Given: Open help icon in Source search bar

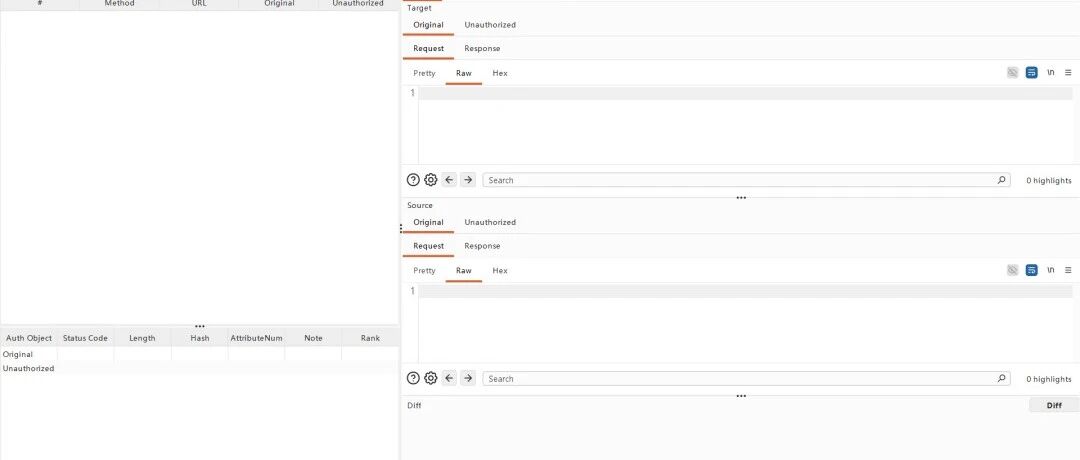Looking at the screenshot, I should 413,378.
